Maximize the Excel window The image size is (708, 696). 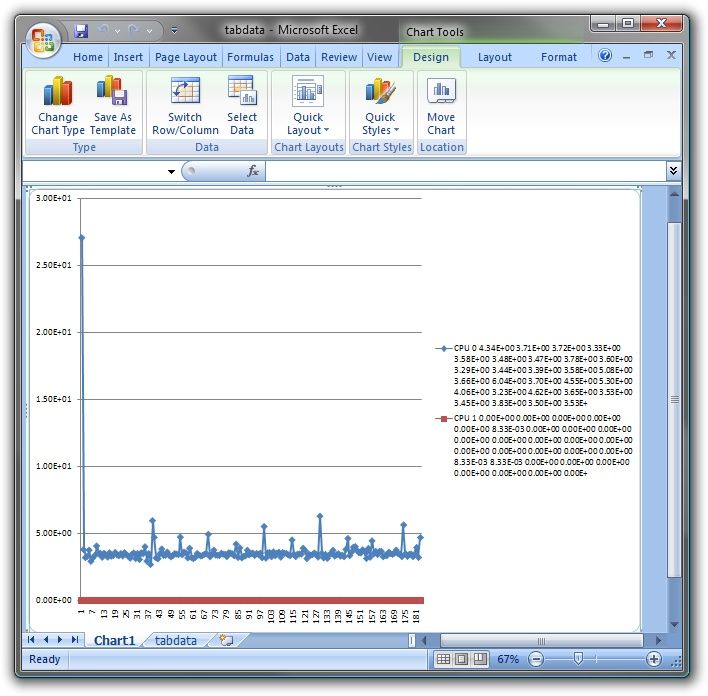tap(628, 23)
